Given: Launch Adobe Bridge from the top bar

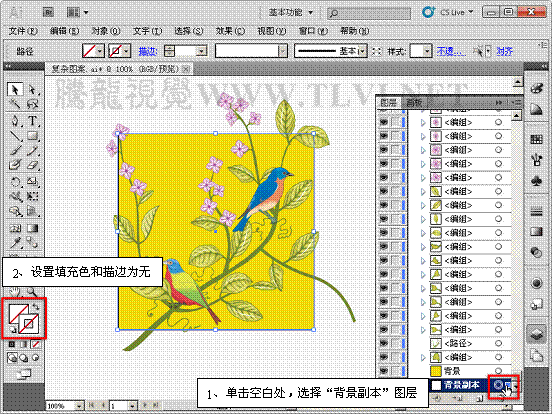Looking at the screenshot, I should (x=48, y=12).
